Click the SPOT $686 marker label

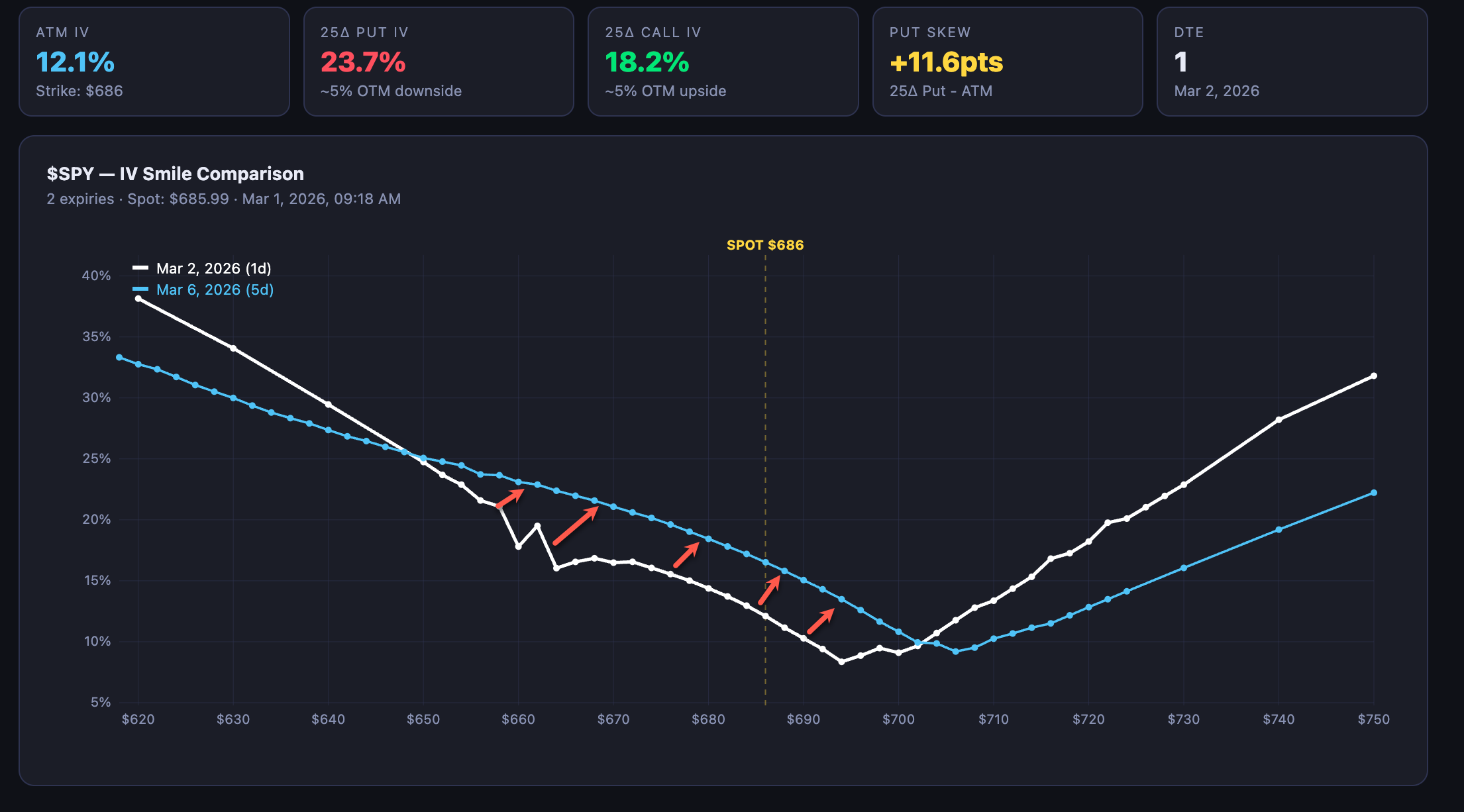(x=764, y=245)
